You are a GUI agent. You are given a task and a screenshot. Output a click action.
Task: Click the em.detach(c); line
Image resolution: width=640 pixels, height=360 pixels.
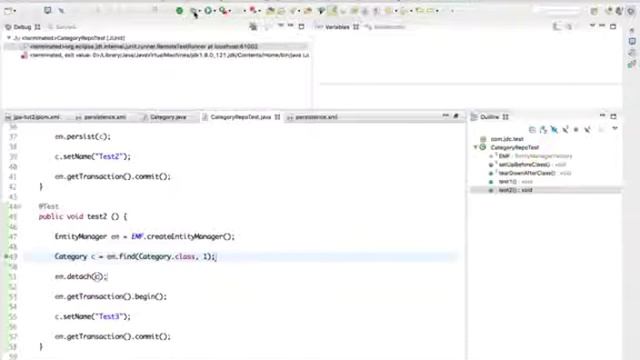(81, 277)
